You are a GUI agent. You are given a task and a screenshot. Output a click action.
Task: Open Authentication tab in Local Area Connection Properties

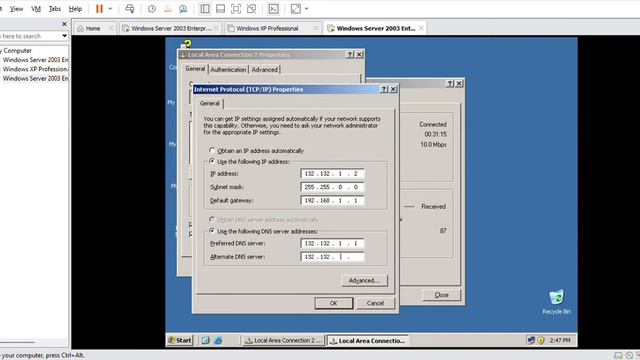[228, 70]
